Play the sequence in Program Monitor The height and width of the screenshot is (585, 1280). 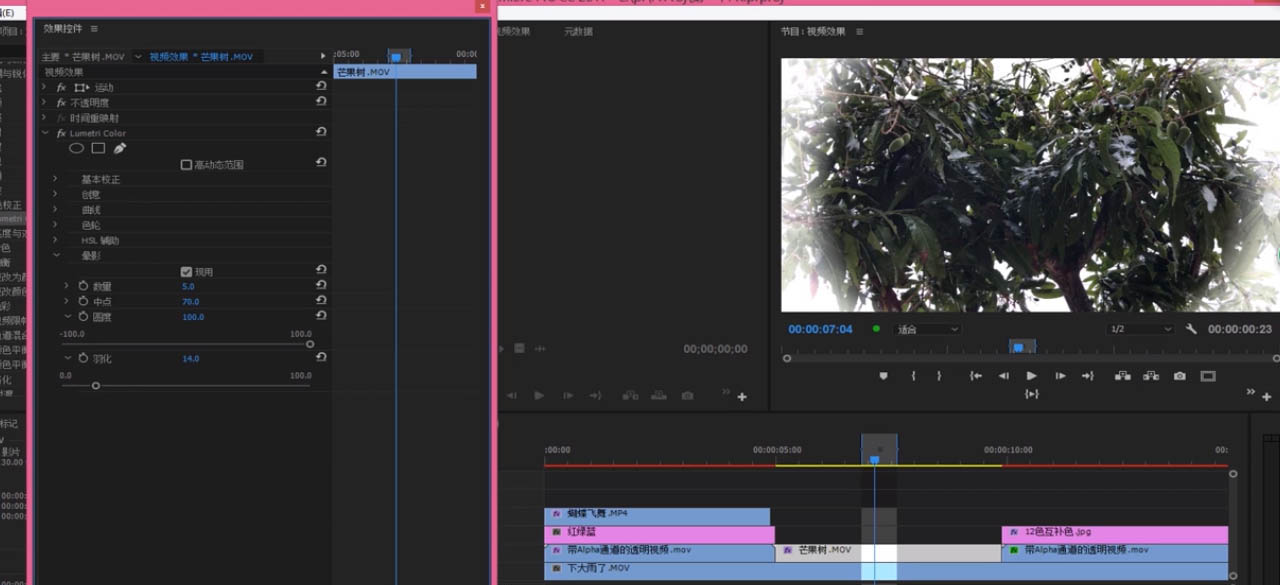1031,376
